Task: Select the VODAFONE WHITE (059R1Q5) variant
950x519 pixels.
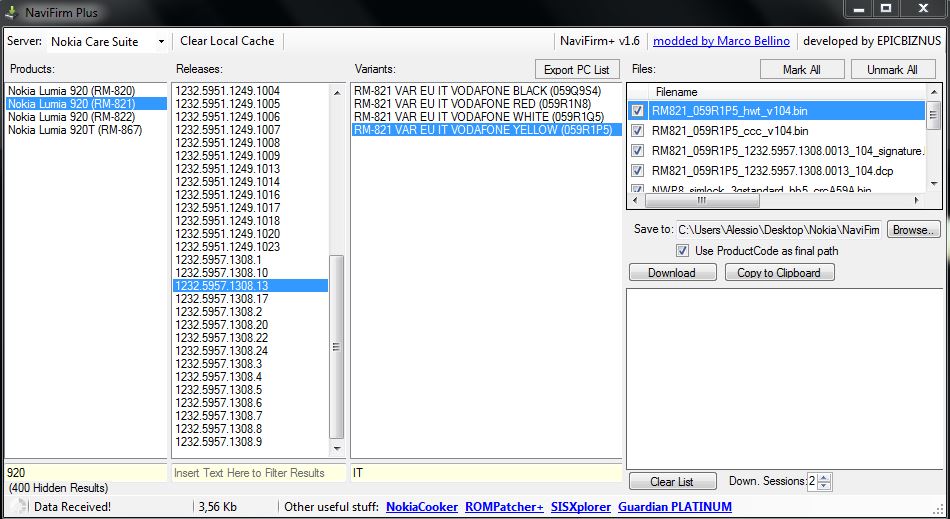Action: pos(487,117)
